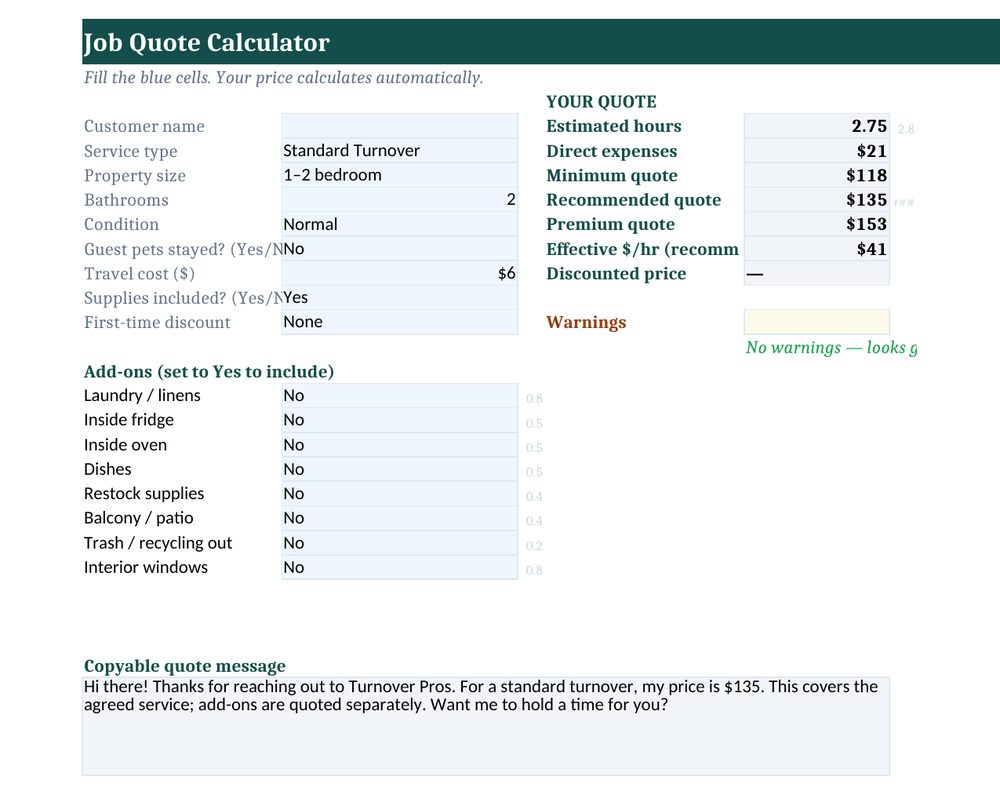The image size is (1000, 795).
Task: Click the Customer name input cell
Action: [x=399, y=126]
